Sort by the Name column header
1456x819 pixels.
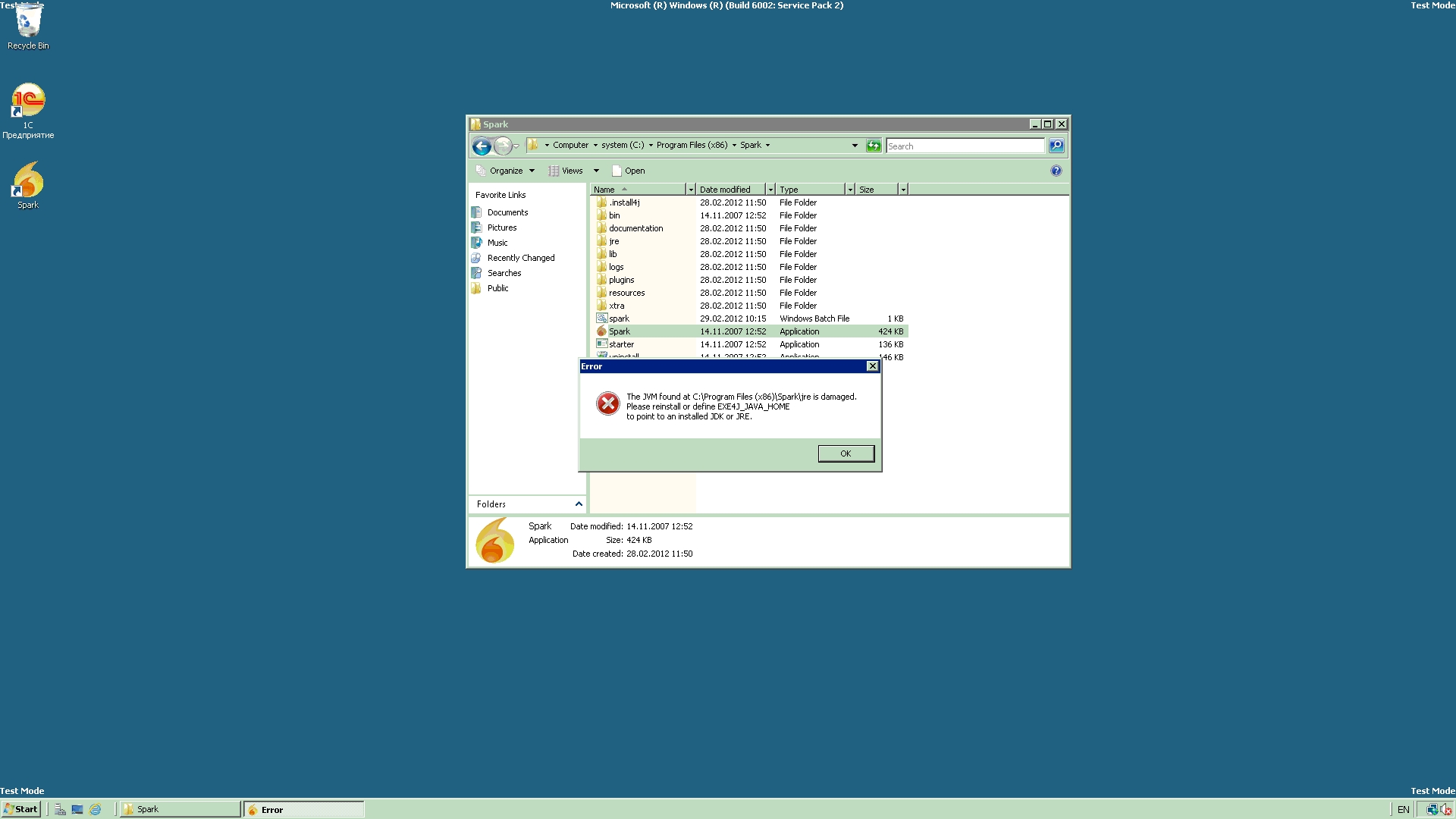(x=638, y=190)
